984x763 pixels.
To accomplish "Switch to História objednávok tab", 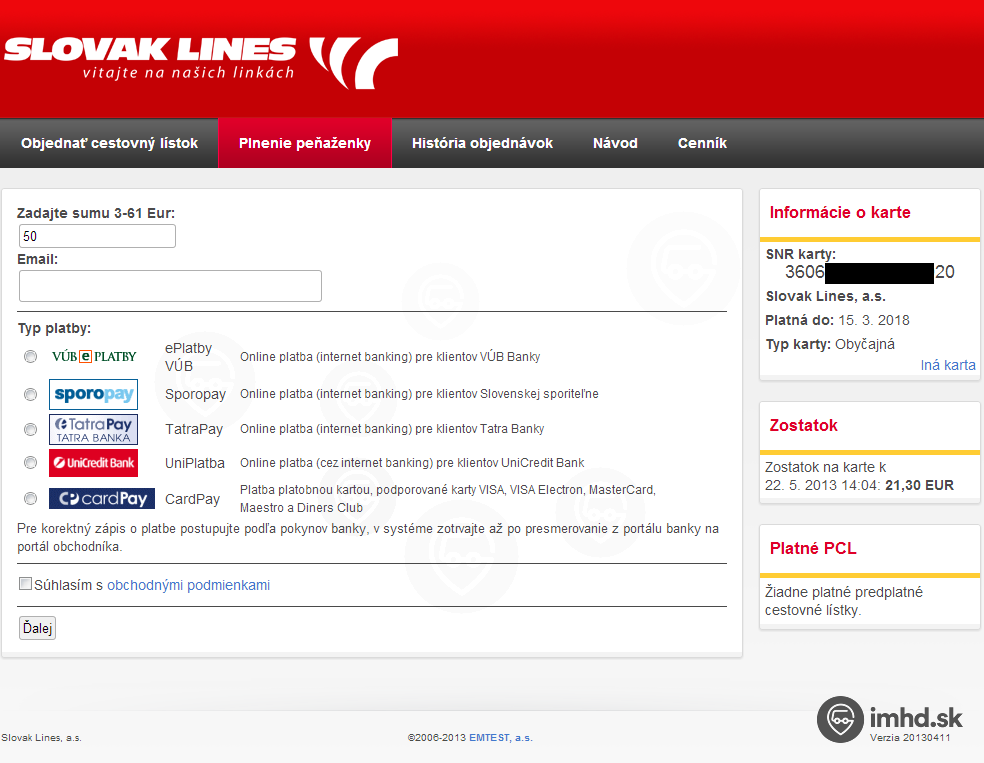I will (x=482, y=143).
